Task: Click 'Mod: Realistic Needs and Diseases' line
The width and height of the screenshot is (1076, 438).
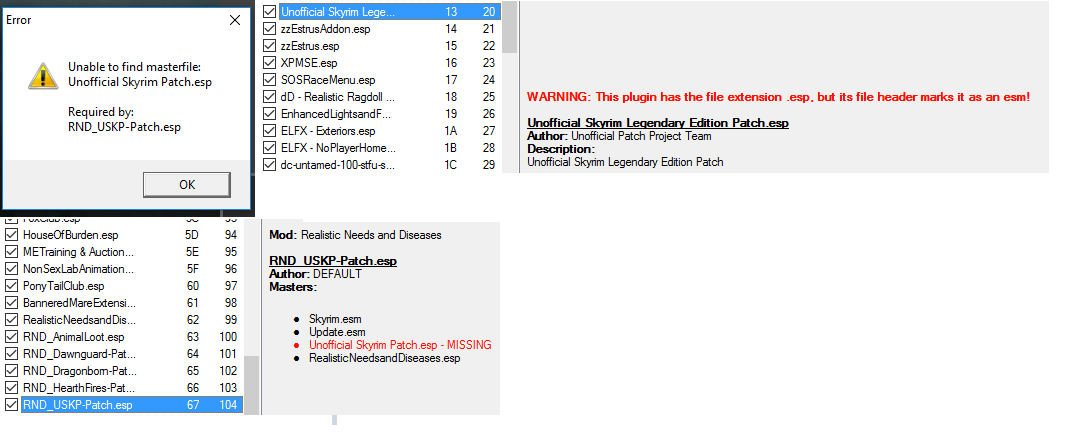Action: click(355, 235)
